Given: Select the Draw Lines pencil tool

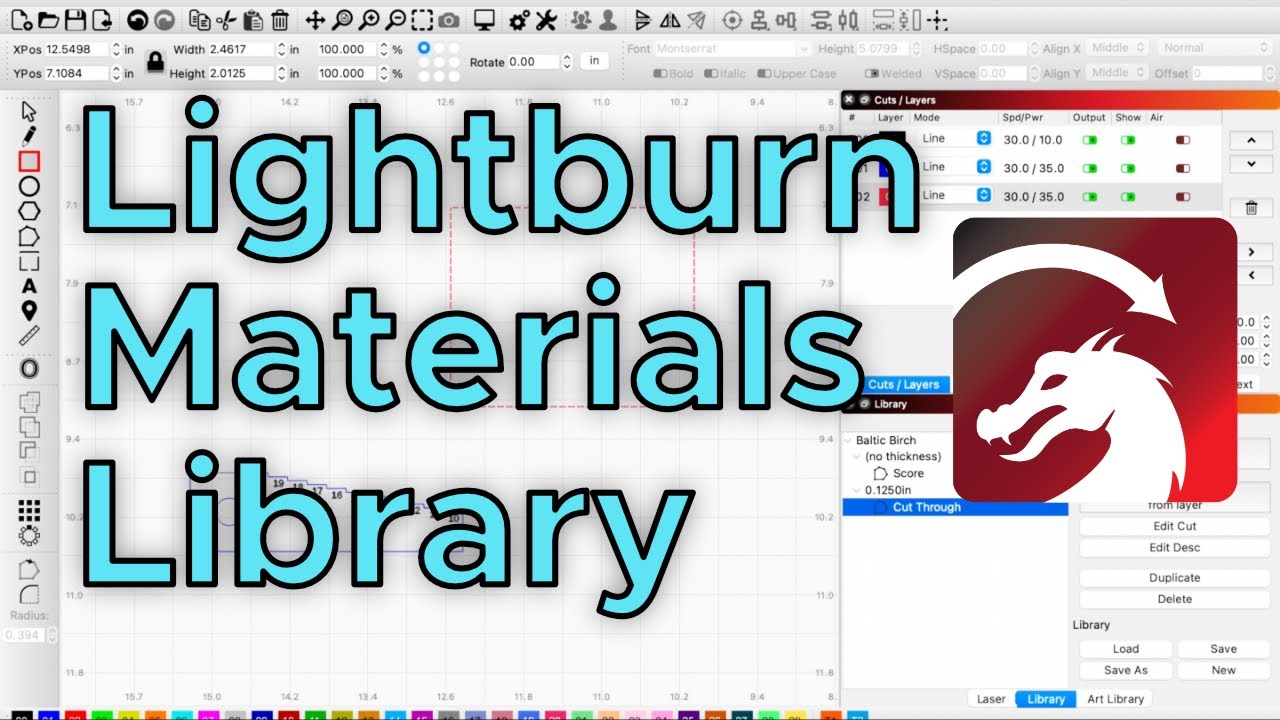Looking at the screenshot, I should pos(29,135).
